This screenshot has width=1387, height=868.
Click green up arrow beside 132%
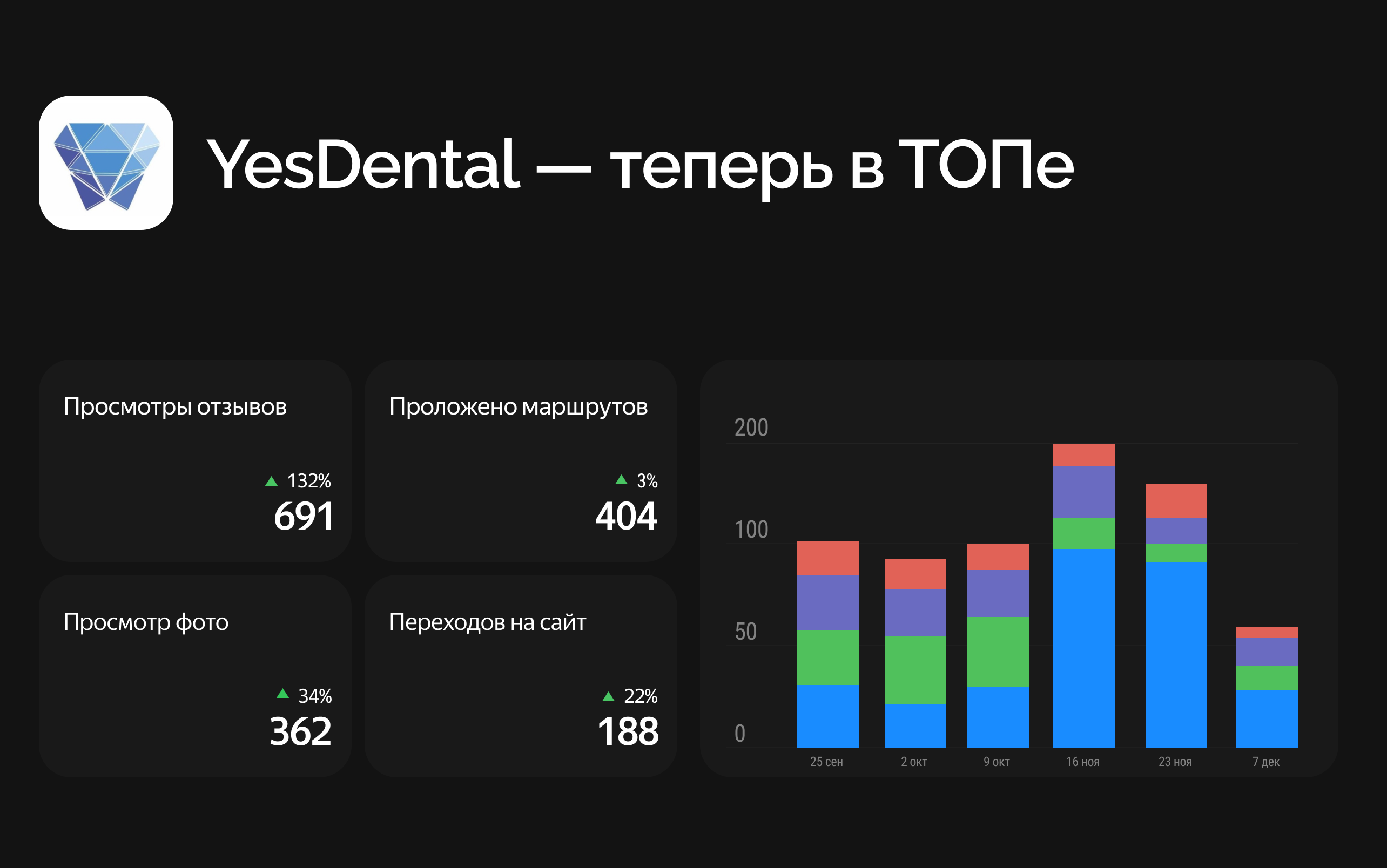pos(271,481)
